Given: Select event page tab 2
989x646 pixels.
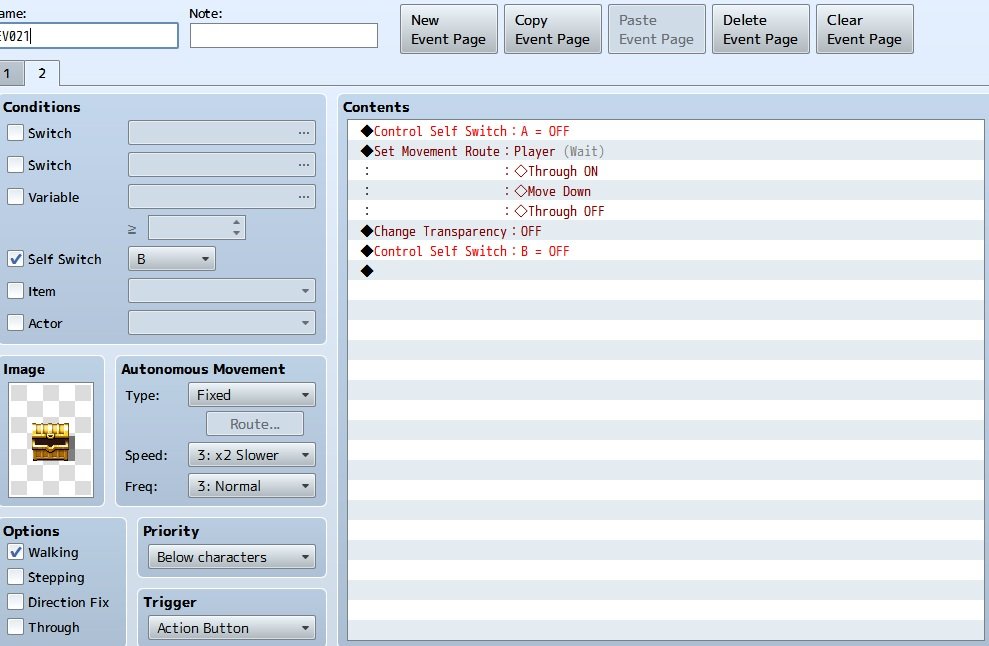Looking at the screenshot, I should tap(42, 73).
